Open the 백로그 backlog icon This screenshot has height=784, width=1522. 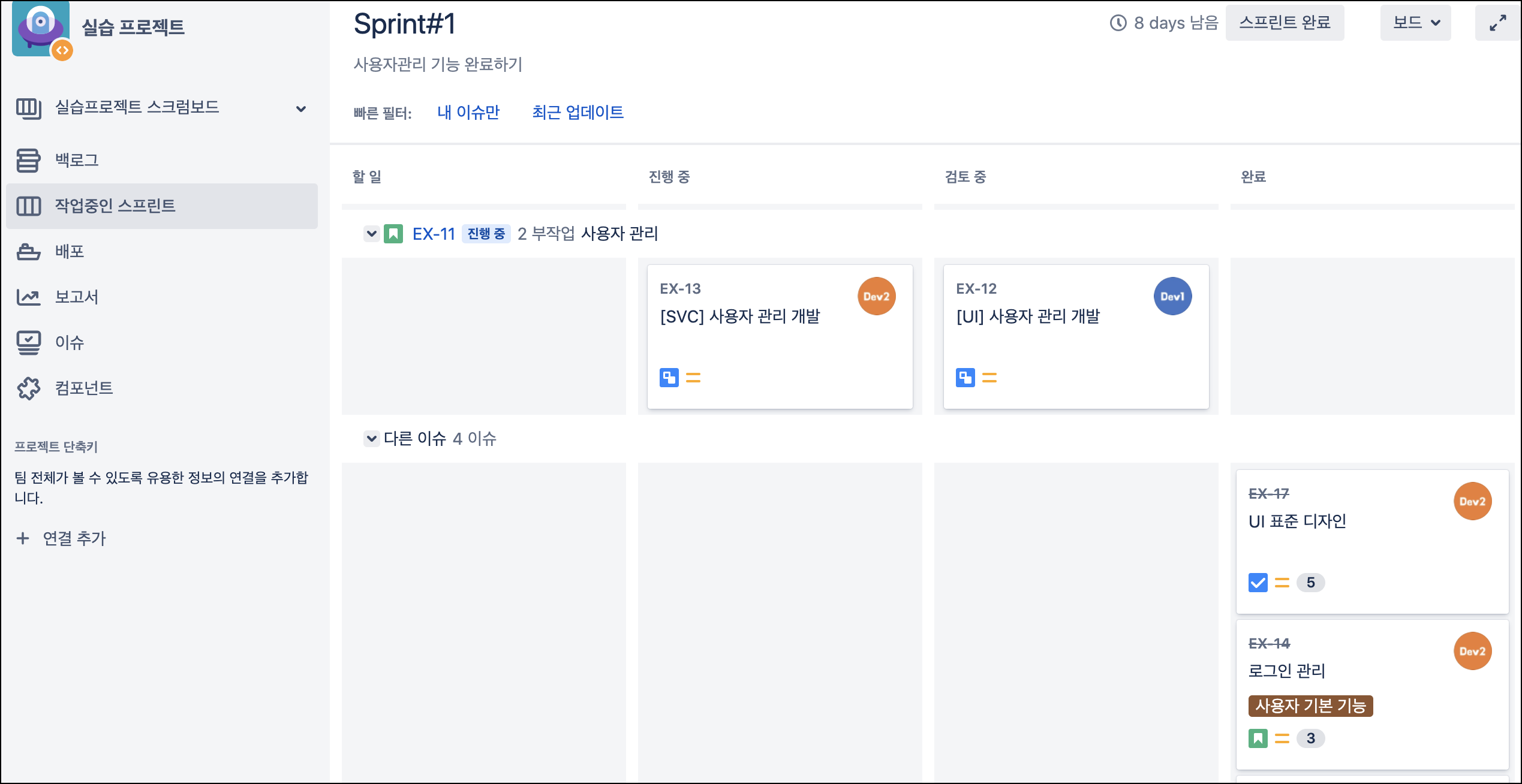pyautogui.click(x=28, y=160)
